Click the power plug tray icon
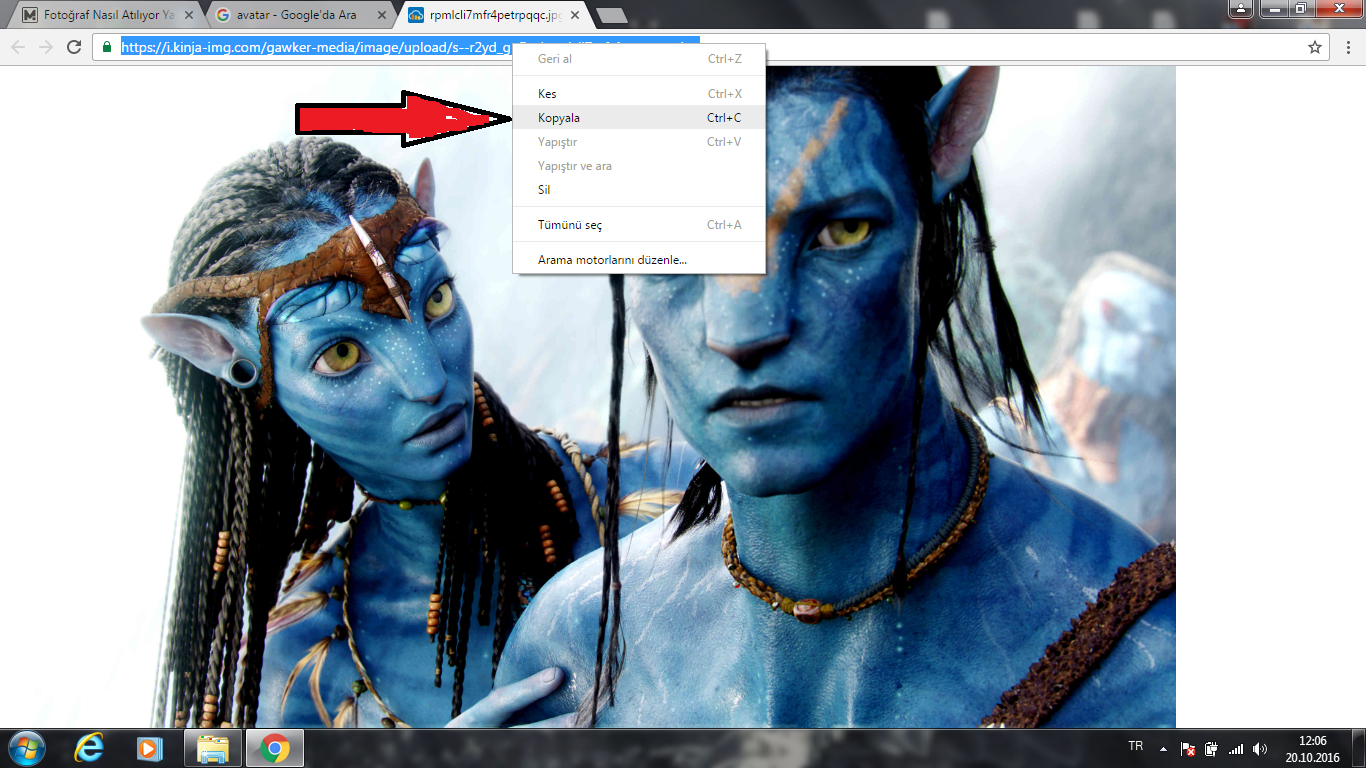 coord(1211,748)
